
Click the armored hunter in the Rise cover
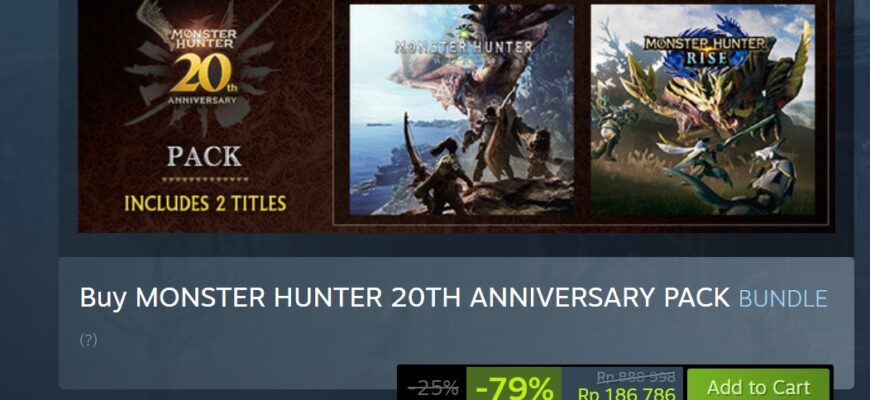(x=772, y=178)
